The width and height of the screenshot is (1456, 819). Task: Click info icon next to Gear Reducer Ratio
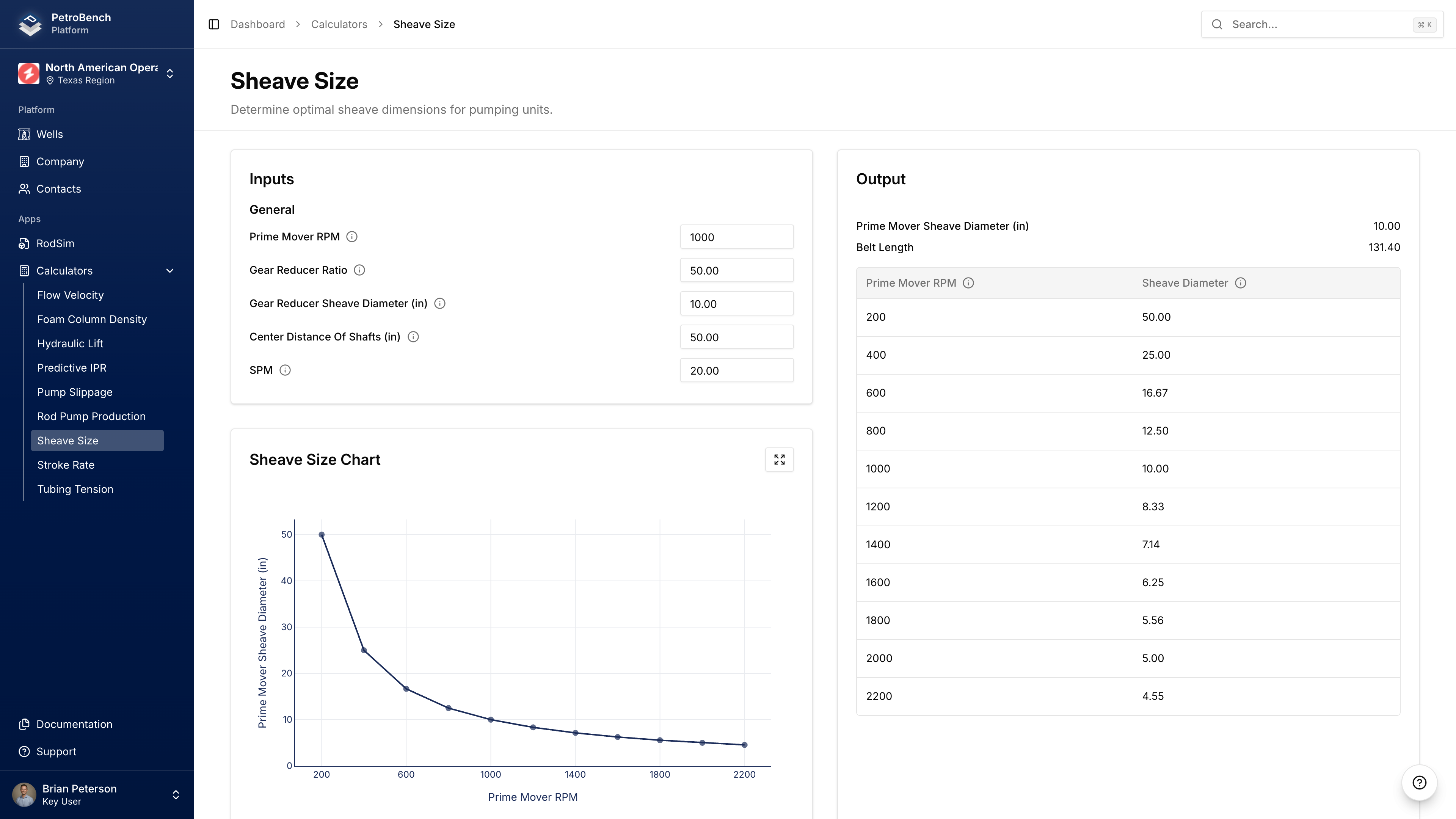point(359,270)
